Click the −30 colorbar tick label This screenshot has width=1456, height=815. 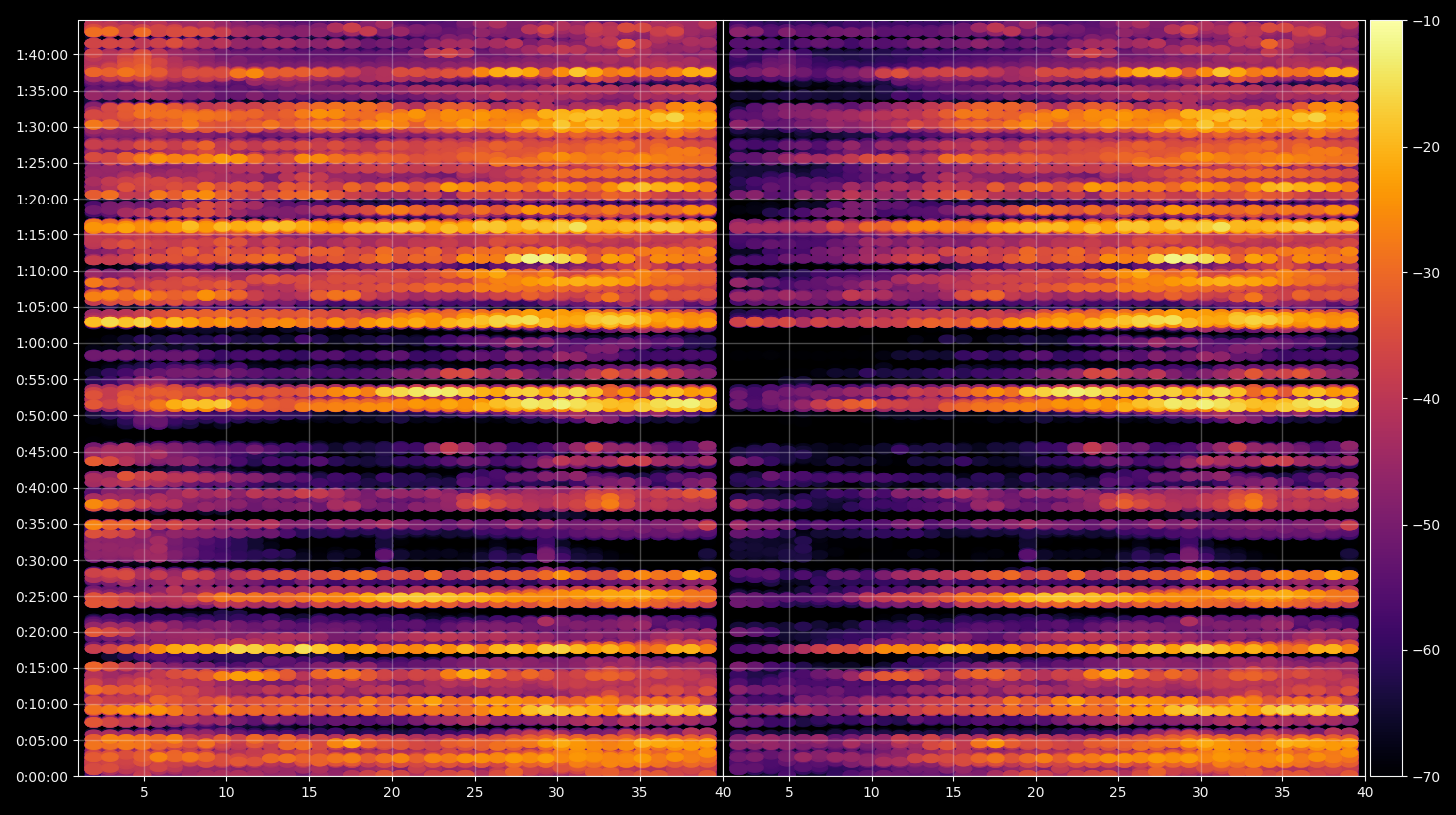tap(1426, 273)
